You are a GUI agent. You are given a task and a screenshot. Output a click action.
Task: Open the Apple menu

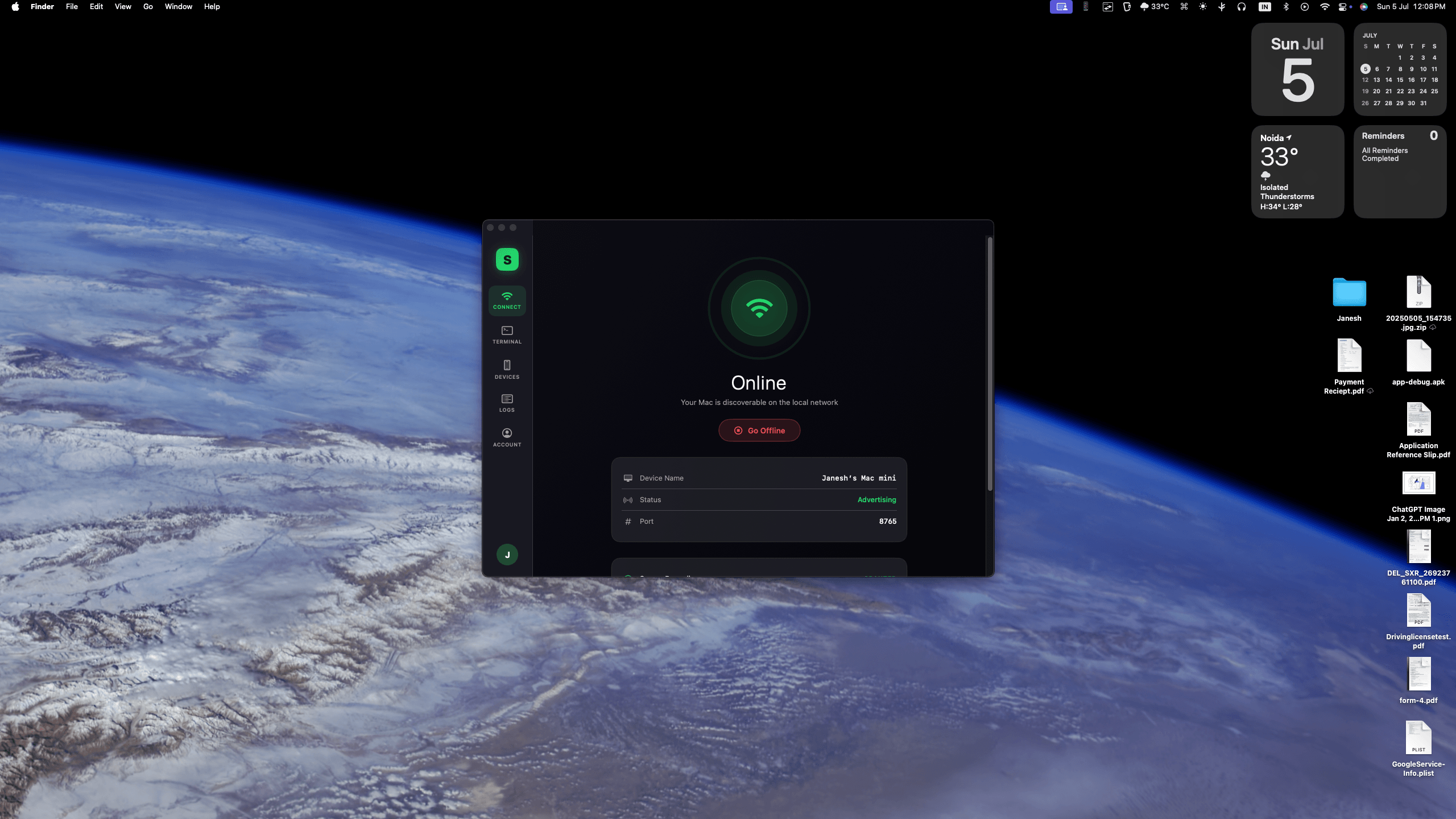[15, 7]
